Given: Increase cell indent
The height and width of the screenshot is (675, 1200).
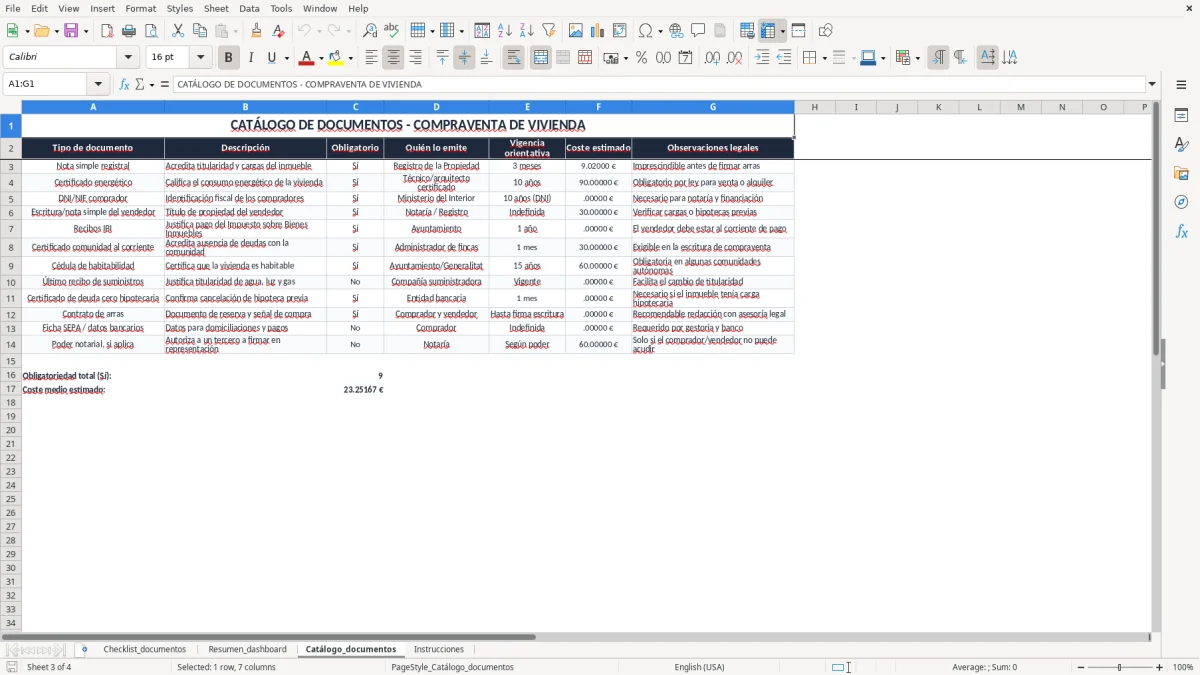Looking at the screenshot, I should tap(762, 58).
